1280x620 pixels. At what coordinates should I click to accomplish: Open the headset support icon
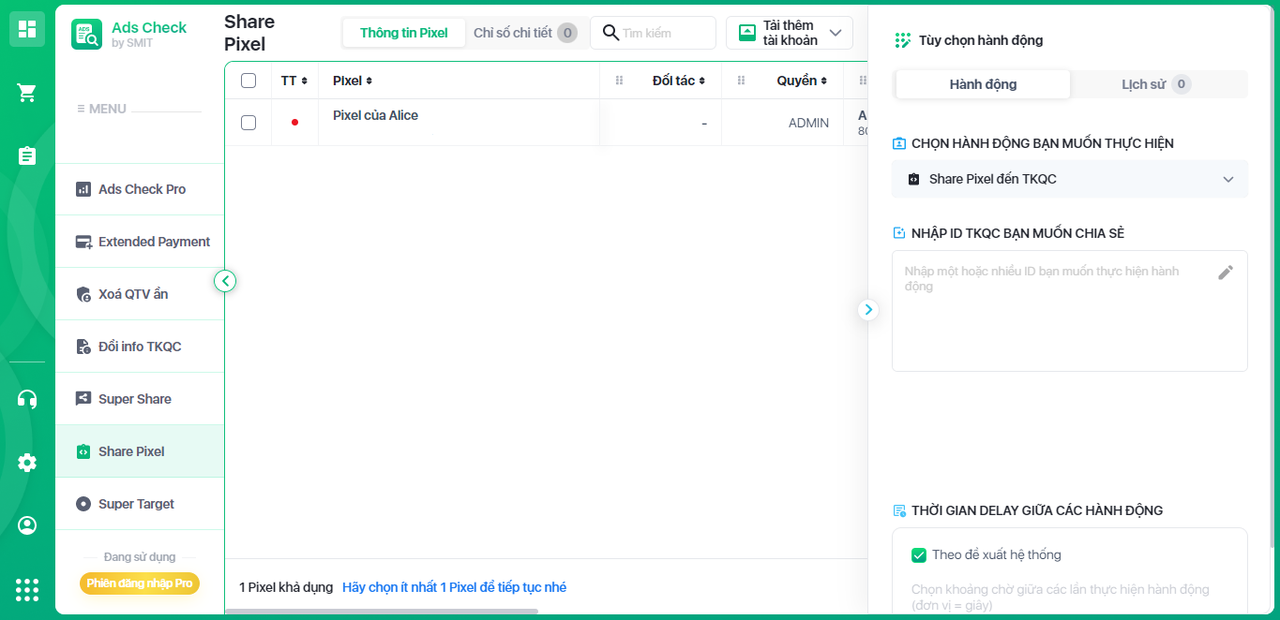pyautogui.click(x=27, y=399)
